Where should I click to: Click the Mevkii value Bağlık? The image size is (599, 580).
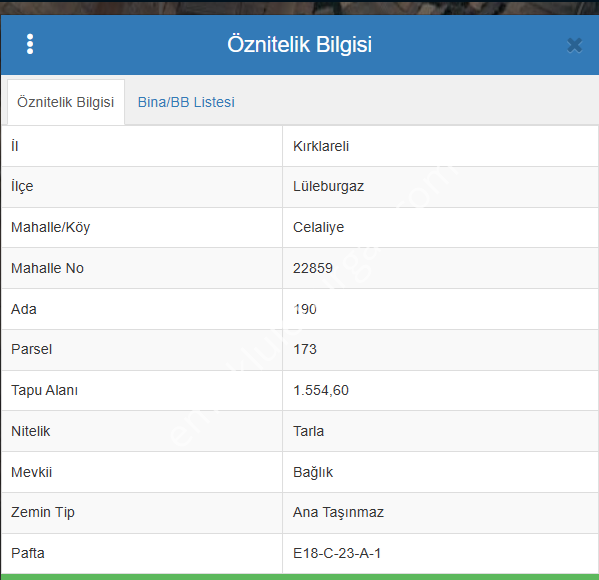tap(313, 472)
